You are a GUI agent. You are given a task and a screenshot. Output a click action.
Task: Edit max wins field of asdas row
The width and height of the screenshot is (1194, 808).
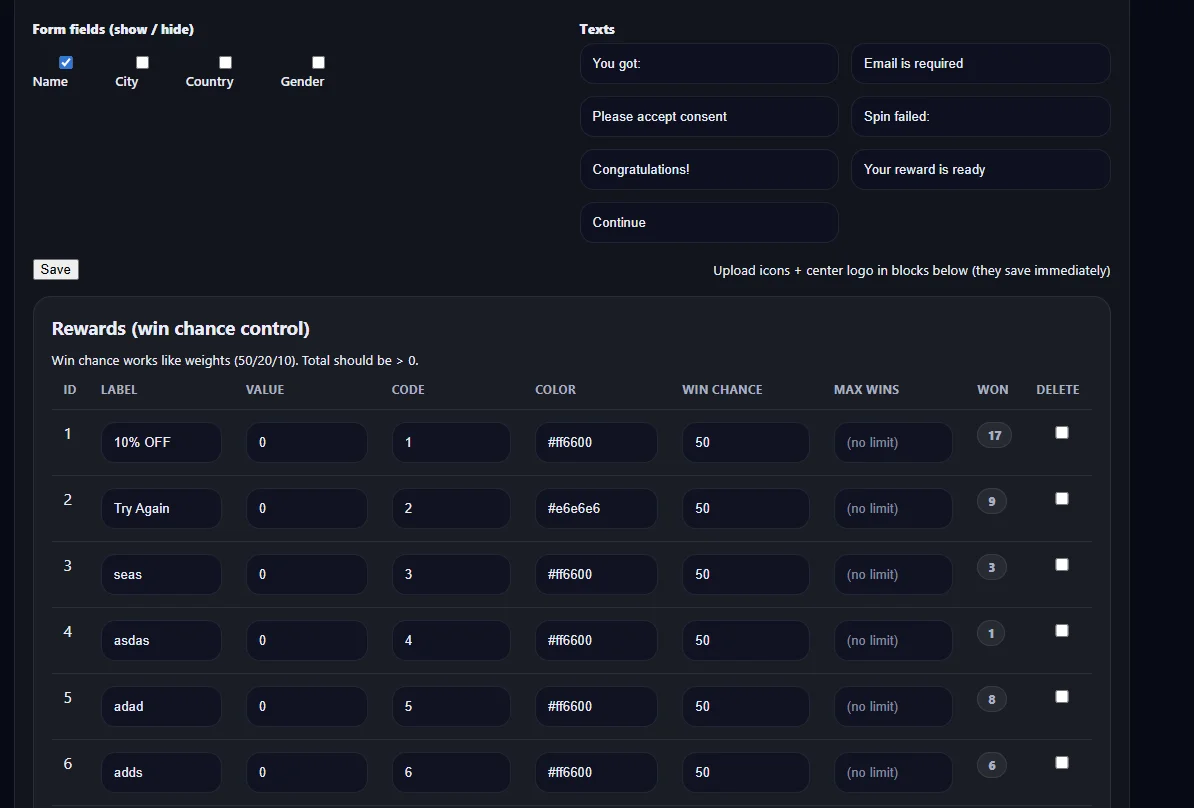(893, 640)
